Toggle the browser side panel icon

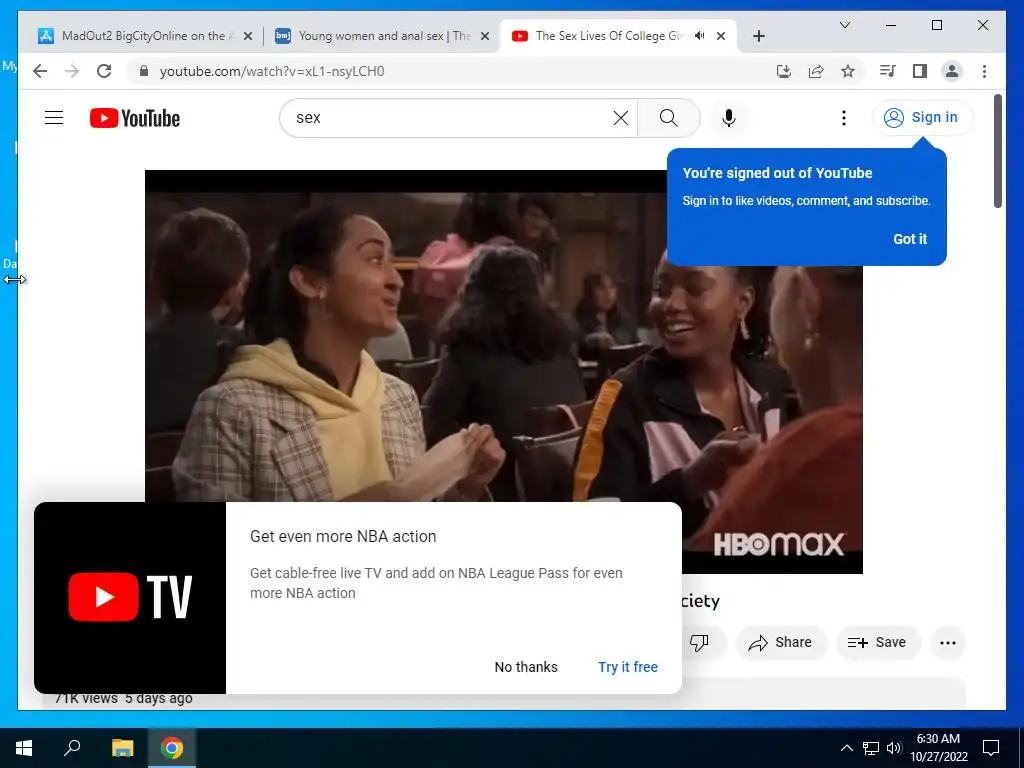click(920, 71)
